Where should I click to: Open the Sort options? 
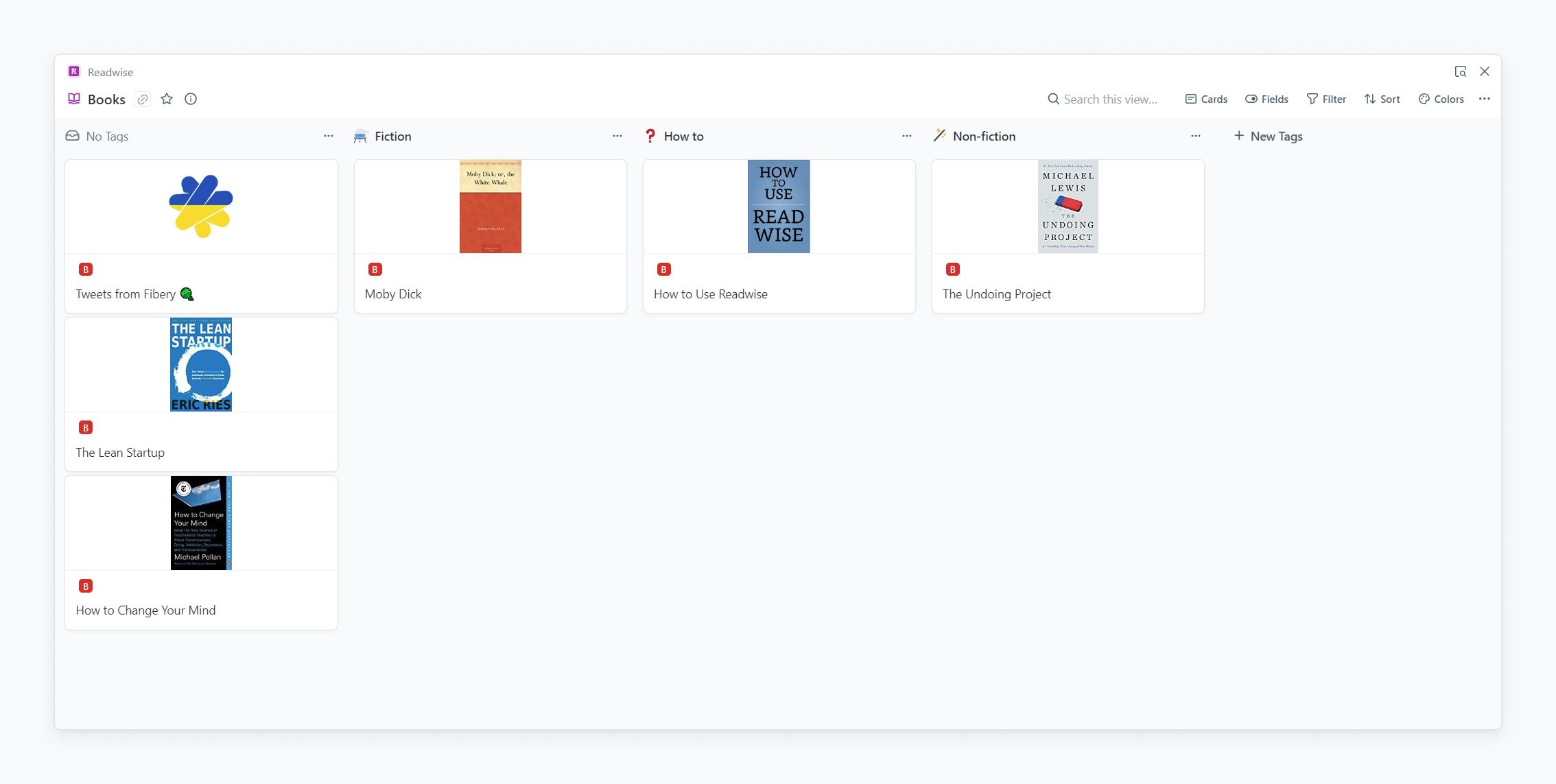pos(1382,99)
